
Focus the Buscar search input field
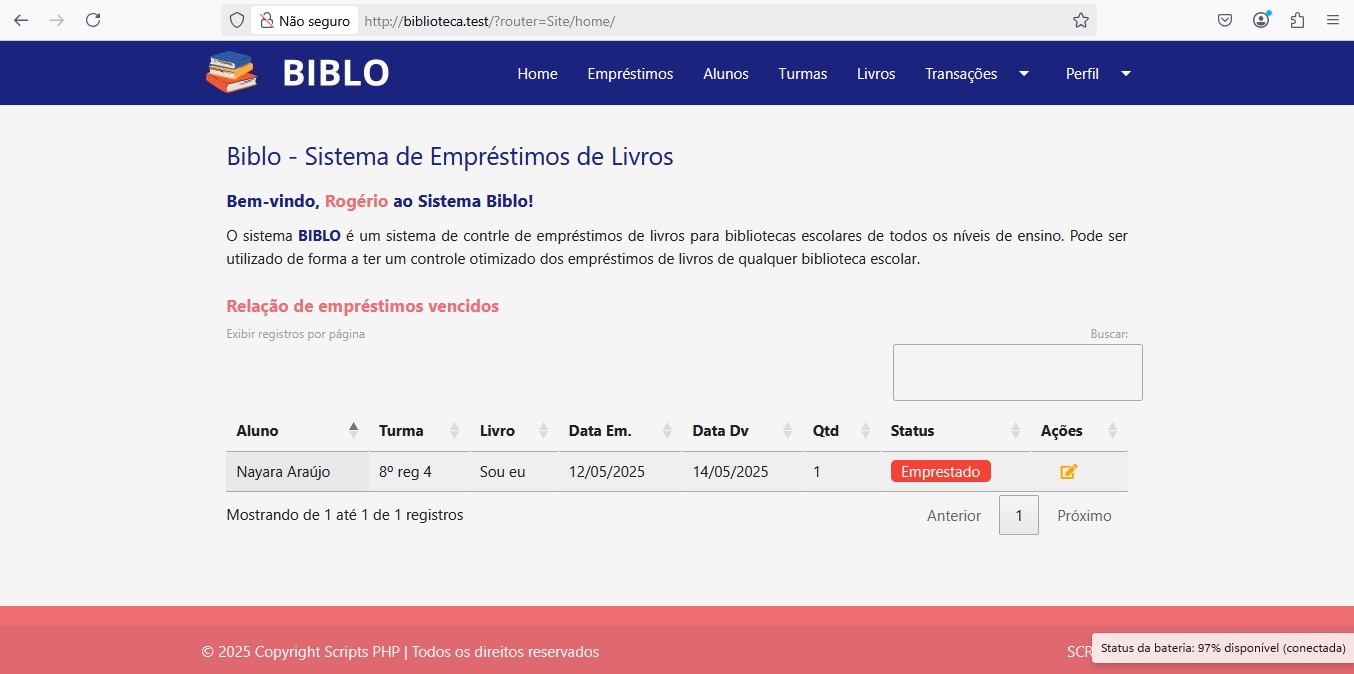click(1017, 372)
